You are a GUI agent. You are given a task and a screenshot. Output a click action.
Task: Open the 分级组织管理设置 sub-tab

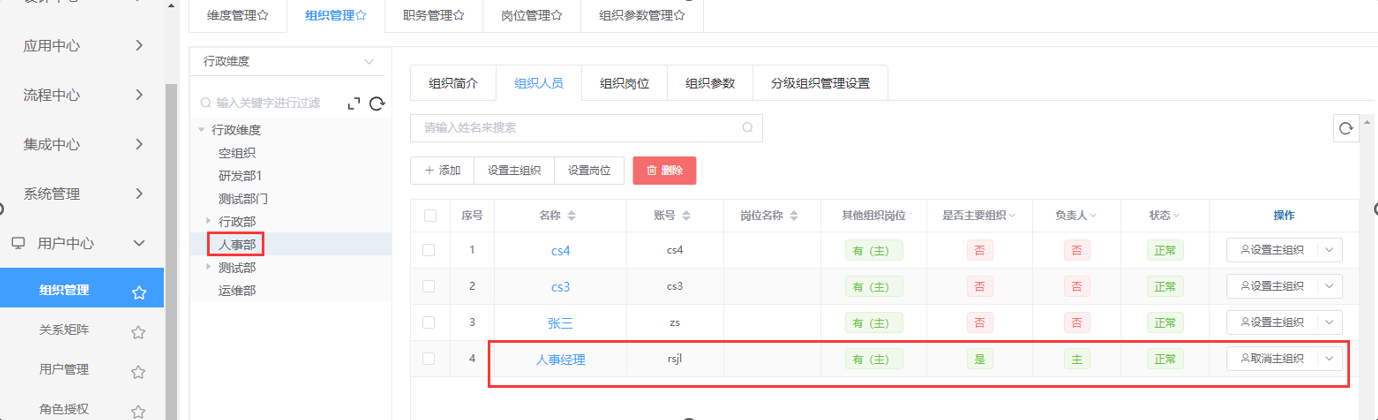point(820,83)
